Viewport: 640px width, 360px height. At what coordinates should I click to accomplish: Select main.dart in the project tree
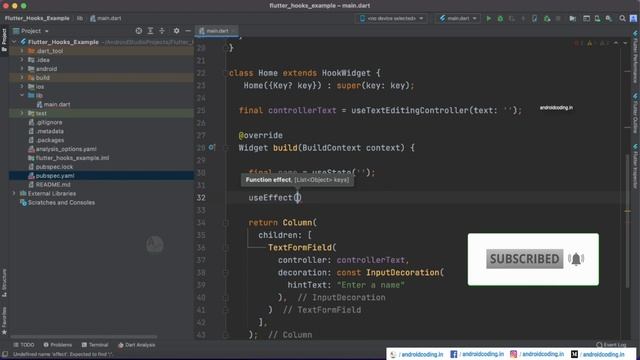[x=53, y=104]
